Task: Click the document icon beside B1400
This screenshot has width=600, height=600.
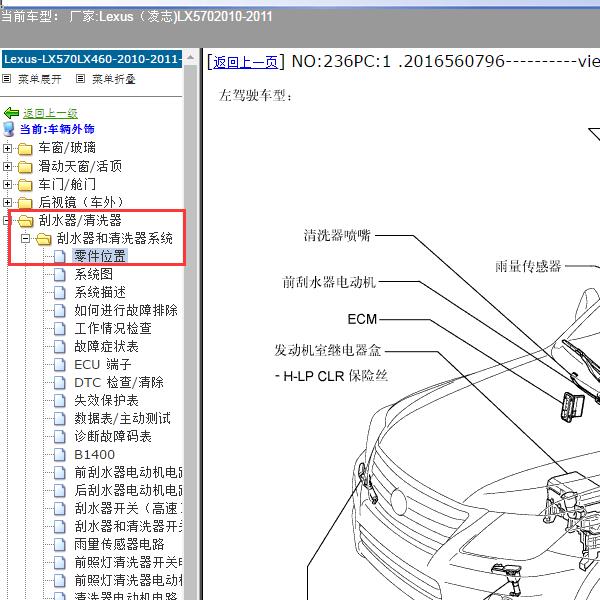Action: [x=60, y=455]
